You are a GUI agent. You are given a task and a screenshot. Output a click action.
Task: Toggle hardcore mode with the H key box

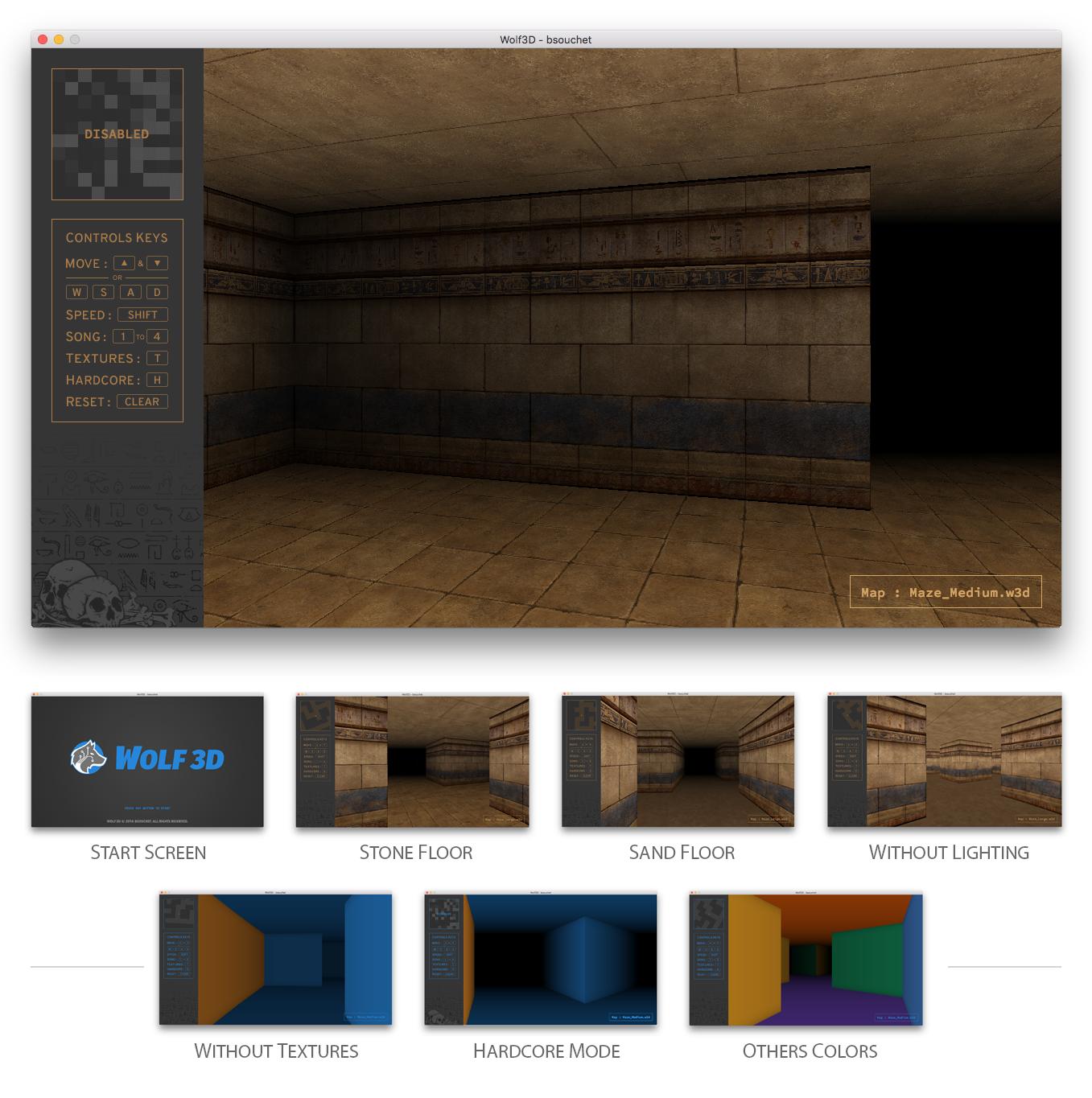point(157,380)
